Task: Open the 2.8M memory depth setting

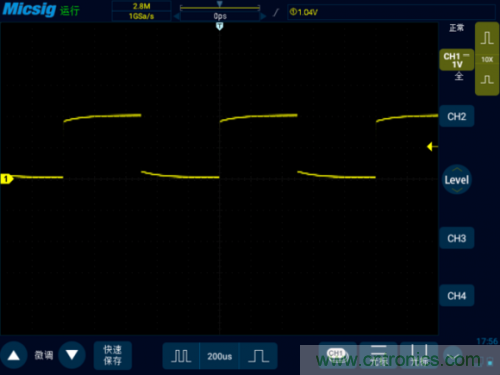Action: [x=141, y=6]
